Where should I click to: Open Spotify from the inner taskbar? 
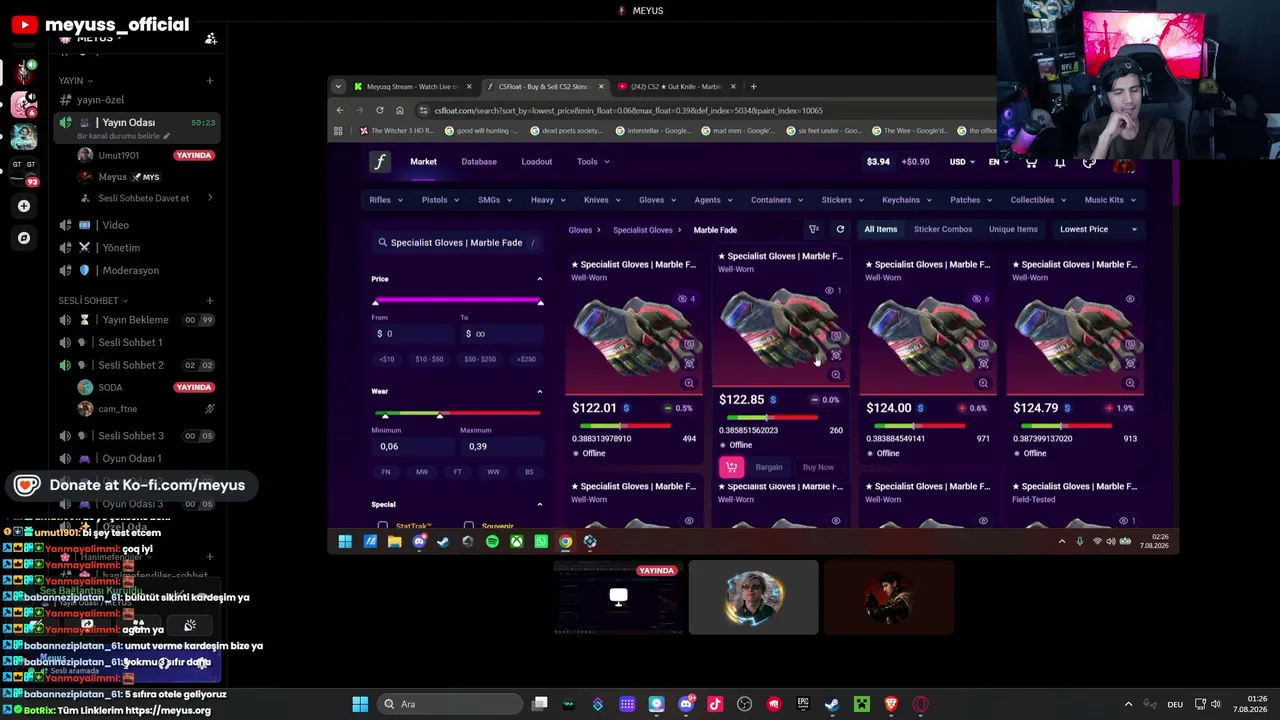(x=492, y=541)
